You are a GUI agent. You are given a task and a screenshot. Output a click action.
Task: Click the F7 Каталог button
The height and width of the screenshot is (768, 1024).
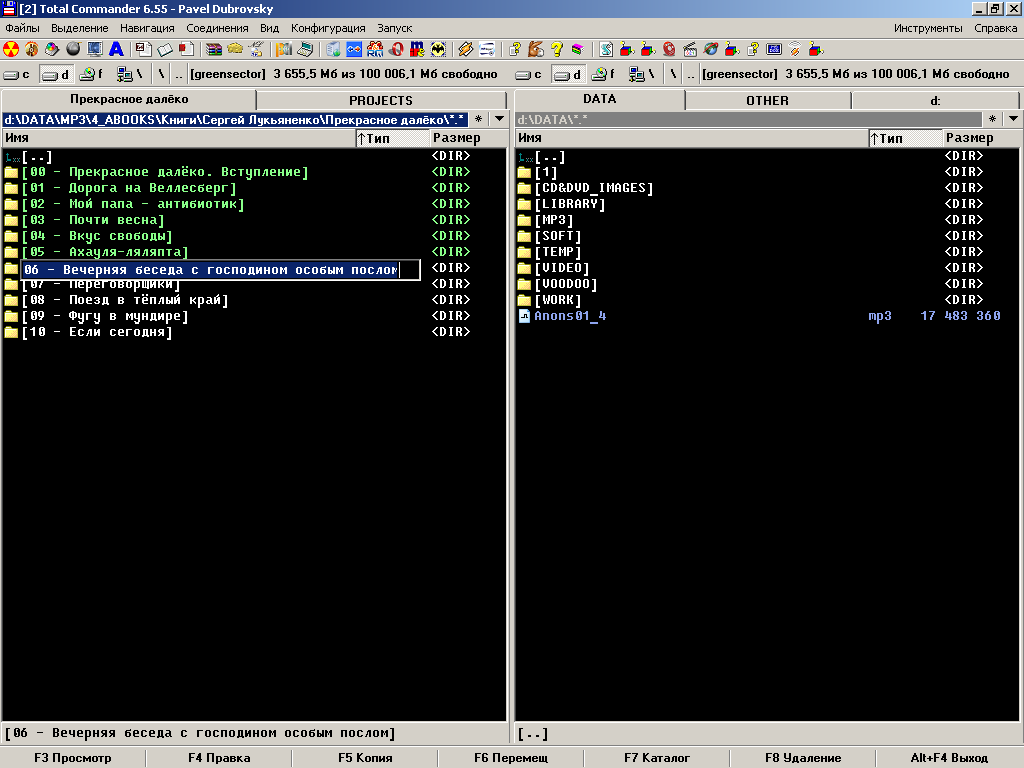[656, 758]
